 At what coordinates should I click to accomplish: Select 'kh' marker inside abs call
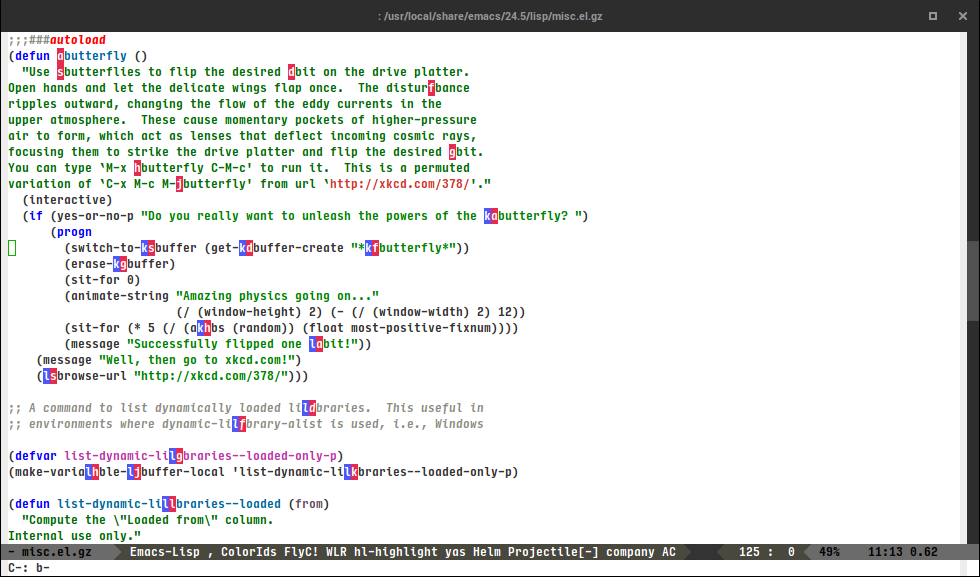click(x=204, y=328)
